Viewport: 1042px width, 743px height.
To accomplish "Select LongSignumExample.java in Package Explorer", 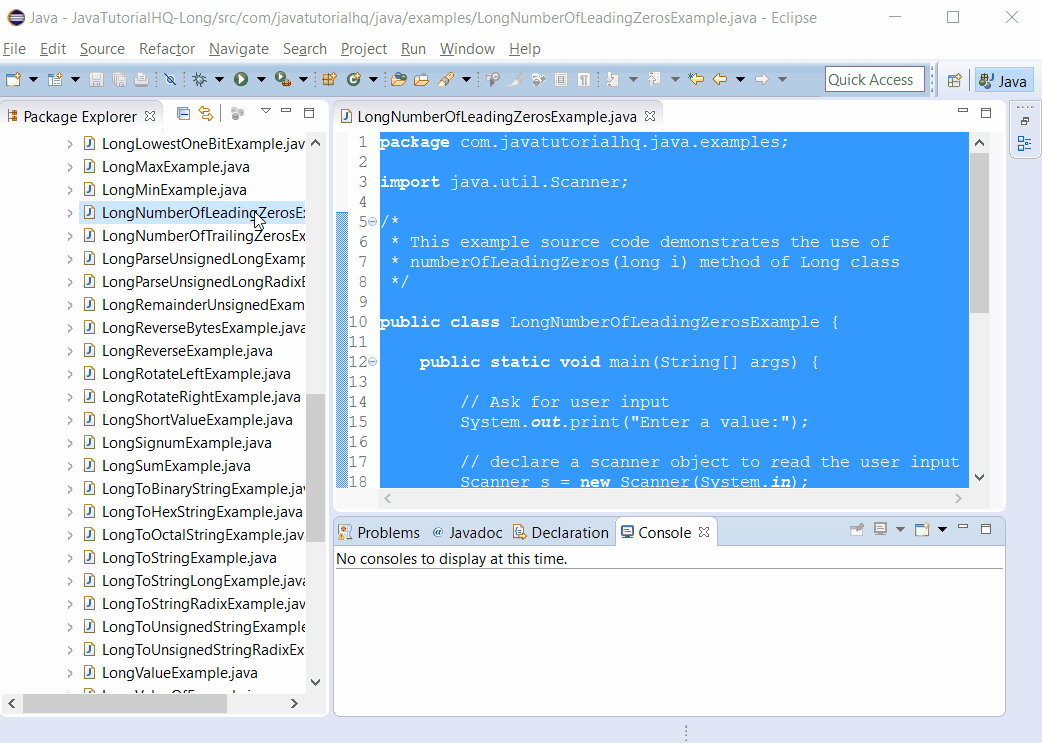I will 187,443.
